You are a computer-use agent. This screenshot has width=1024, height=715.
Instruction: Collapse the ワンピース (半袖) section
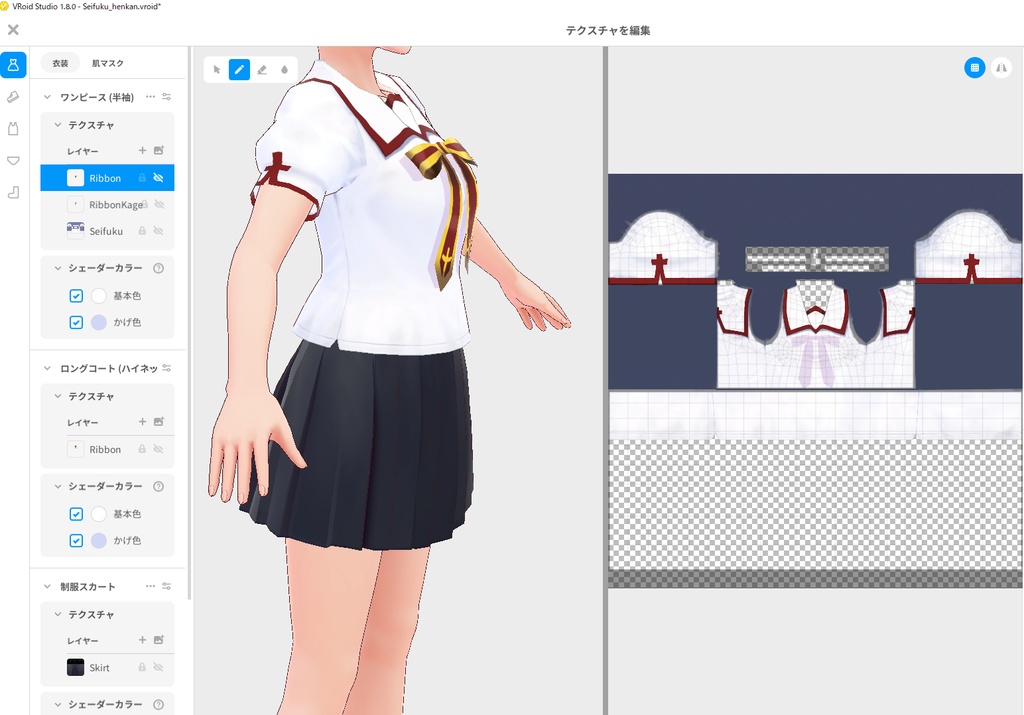[45, 96]
